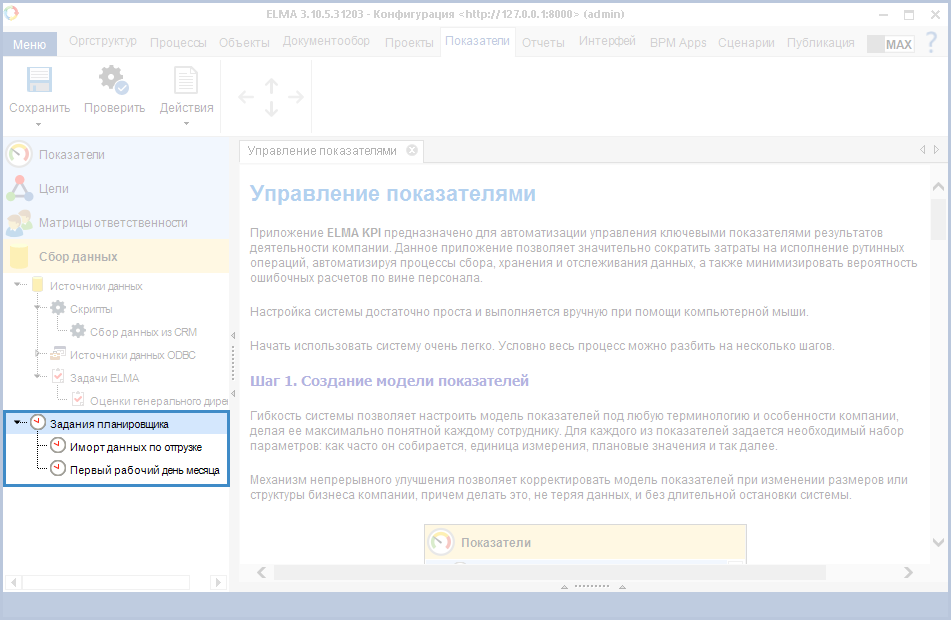Click the Действия document icon

coord(186,81)
